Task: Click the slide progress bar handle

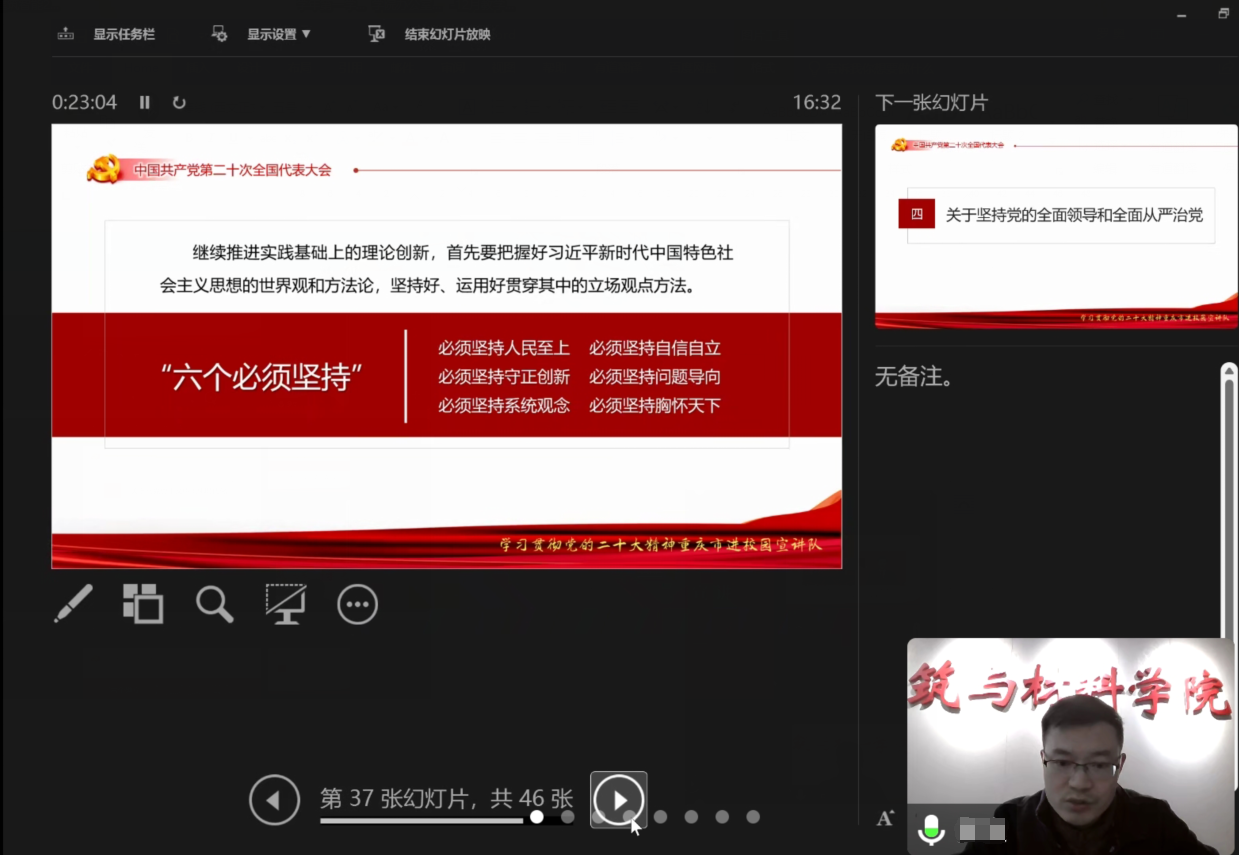Action: pos(537,817)
